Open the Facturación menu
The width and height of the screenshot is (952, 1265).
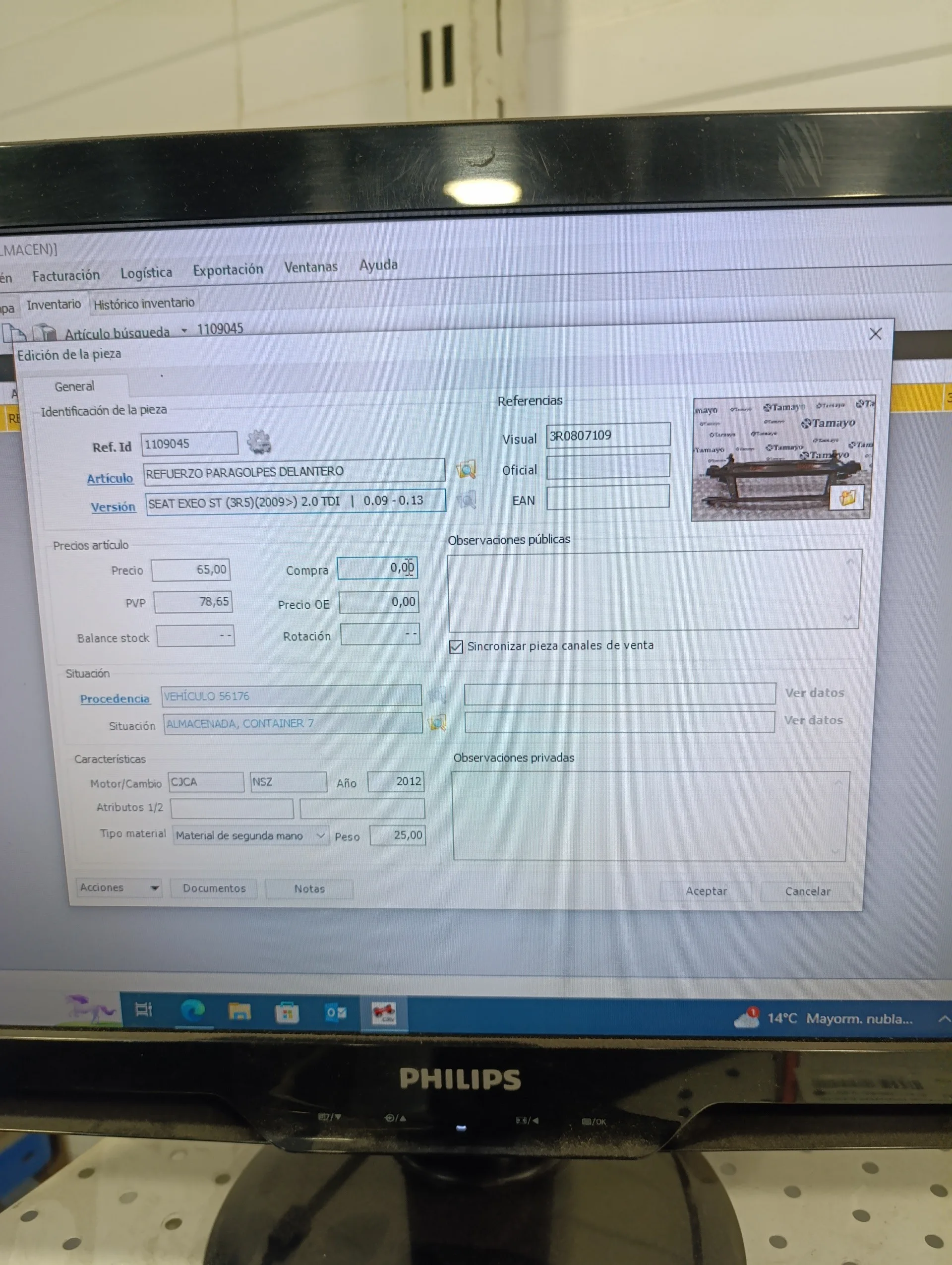coord(66,276)
